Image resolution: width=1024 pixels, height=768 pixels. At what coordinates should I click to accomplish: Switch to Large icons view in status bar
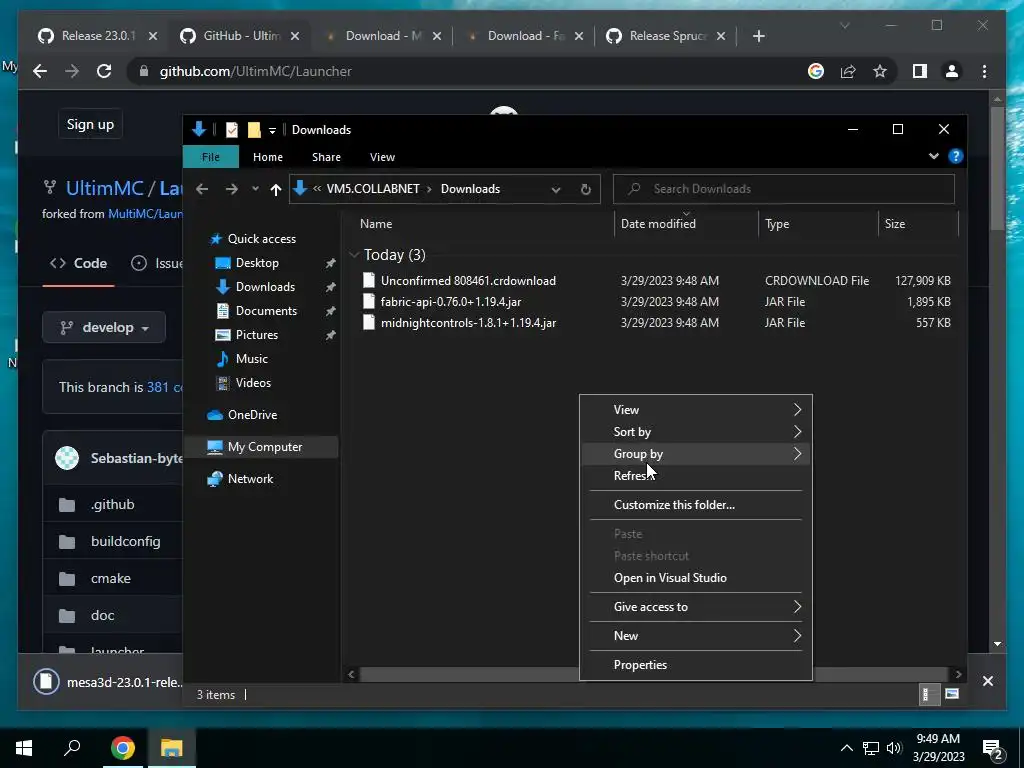pyautogui.click(x=952, y=694)
